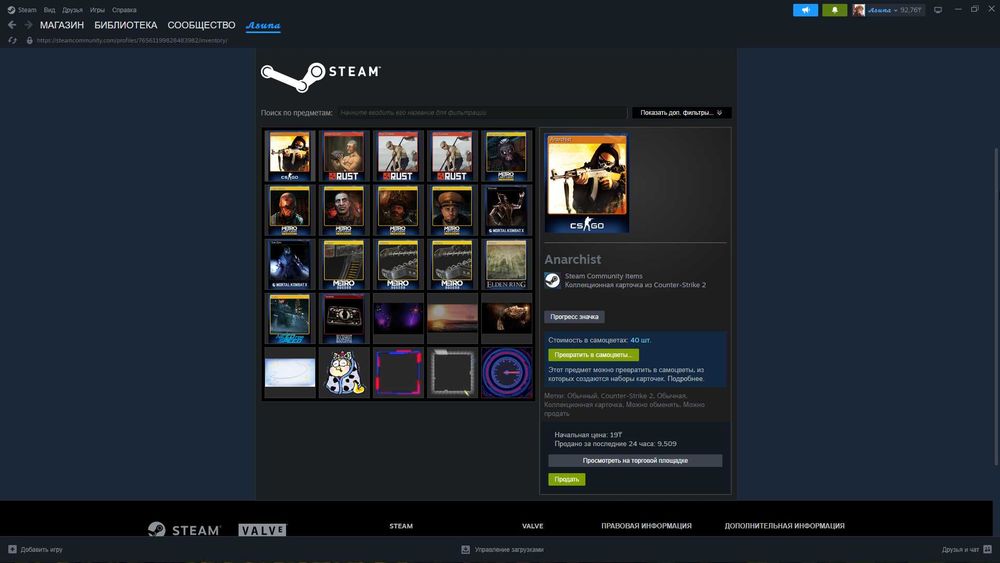Open notifications via the green bell icon

click(834, 10)
